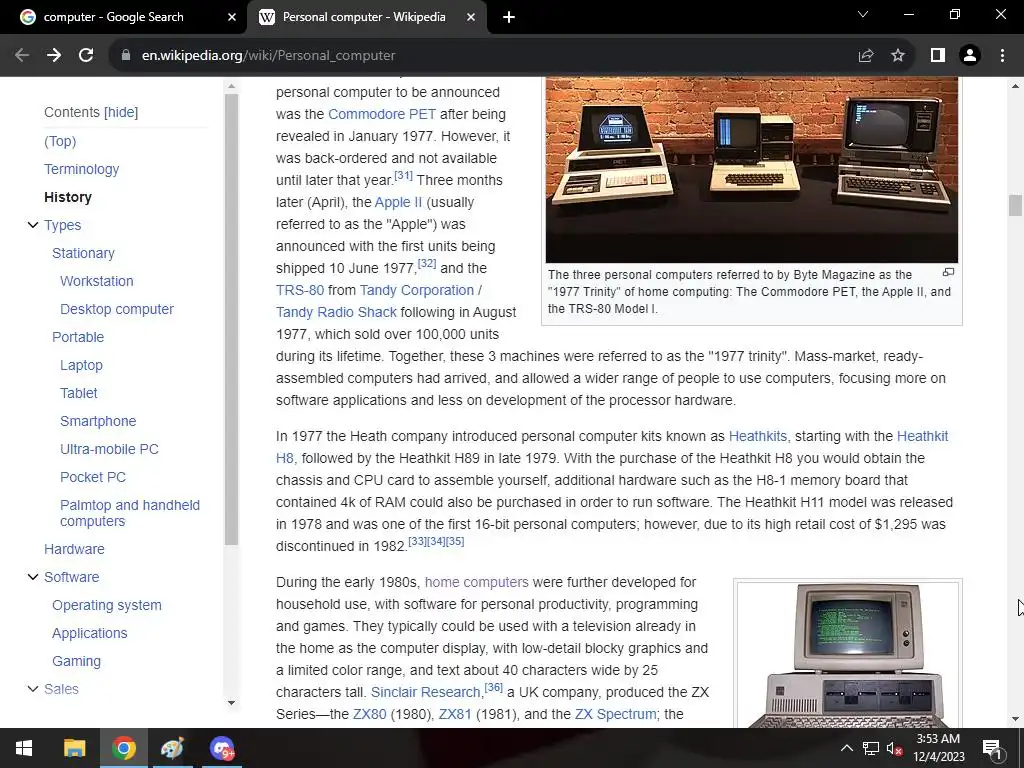Open the notification center icon
The width and height of the screenshot is (1024, 768).
[992, 748]
